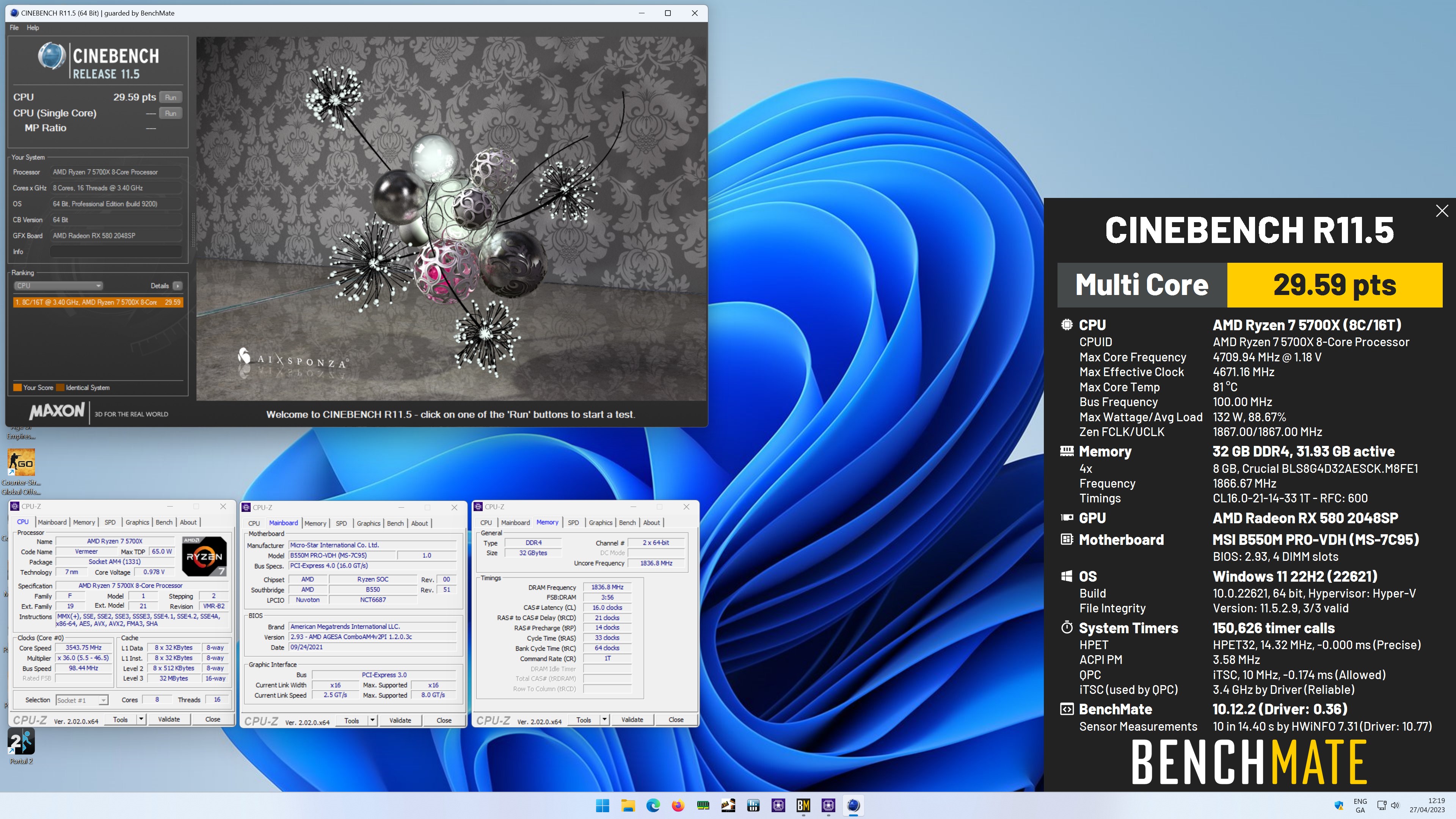Click the CPU-Z title icon in Memory window
Viewport: 1456px width, 819px height.
[x=478, y=507]
